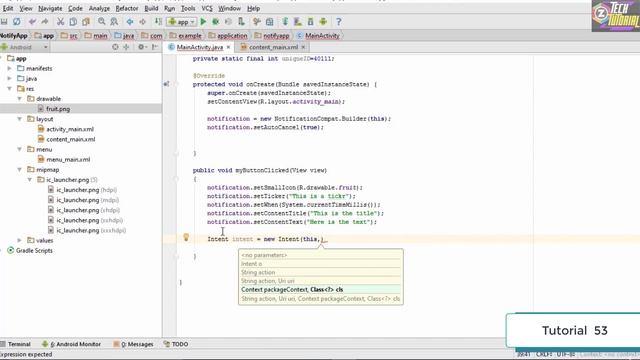Viewport: 640px width, 360px height.
Task: Choose 'Context packageContext, Class<?> cls' parameter hint
Action: click(x=321, y=289)
